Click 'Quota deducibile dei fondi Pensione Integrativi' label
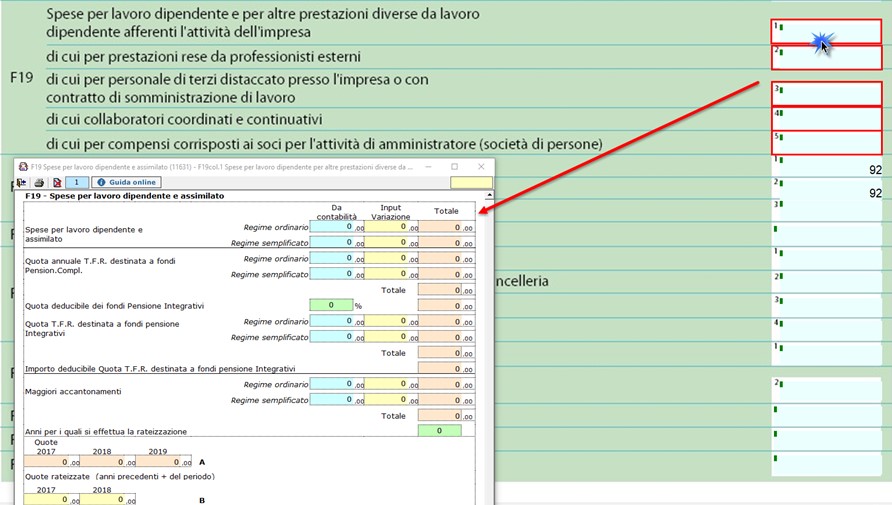892x505 pixels. point(114,306)
